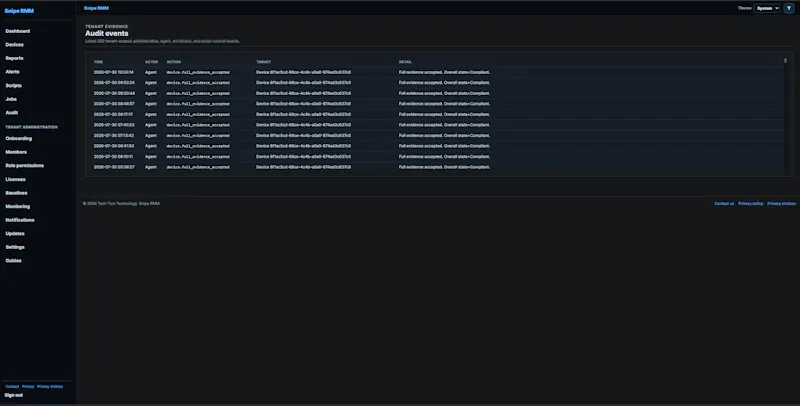The image size is (800, 406).
Task: Click the detail text in the 09:20:44 row
Action: pos(444,93)
